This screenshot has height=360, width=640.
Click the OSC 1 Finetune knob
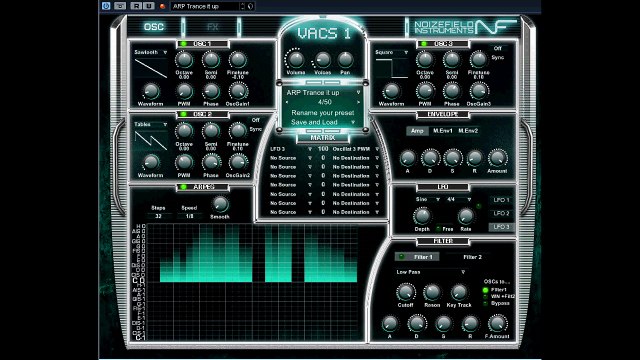coord(238,60)
